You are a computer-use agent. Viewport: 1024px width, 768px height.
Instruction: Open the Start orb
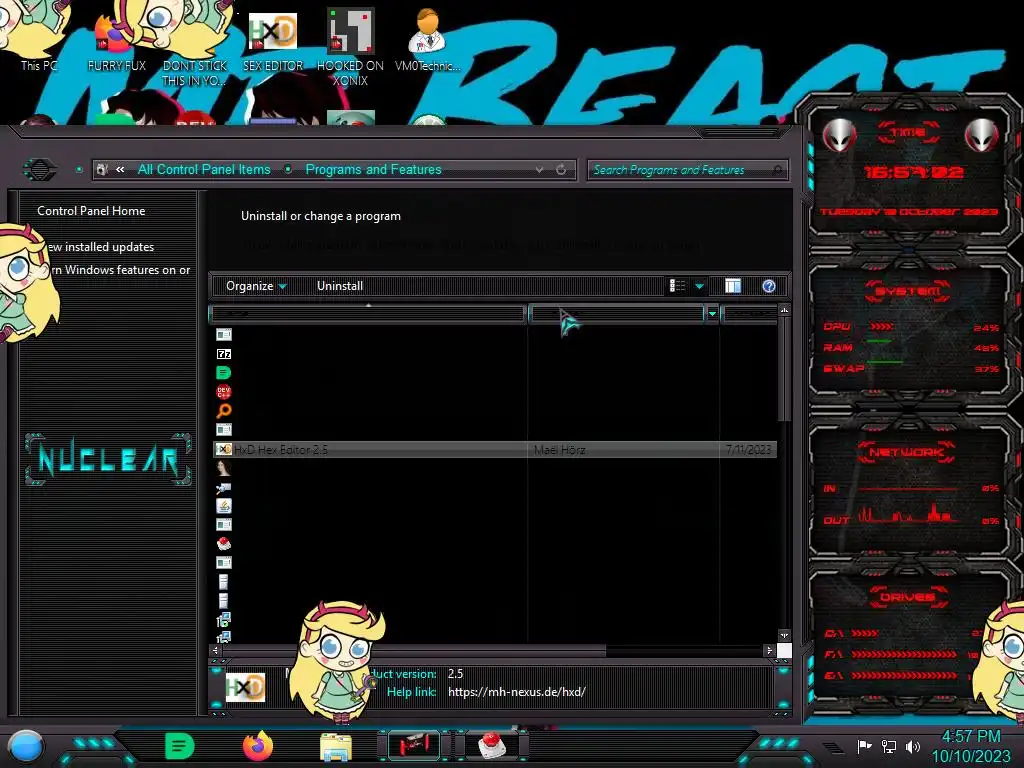click(x=26, y=747)
